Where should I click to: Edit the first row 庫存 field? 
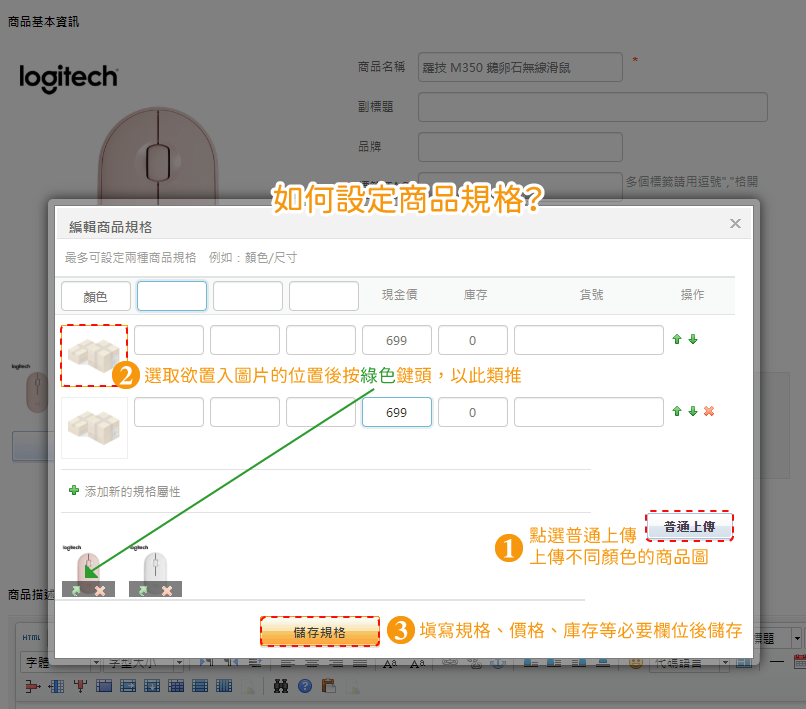pyautogui.click(x=473, y=340)
